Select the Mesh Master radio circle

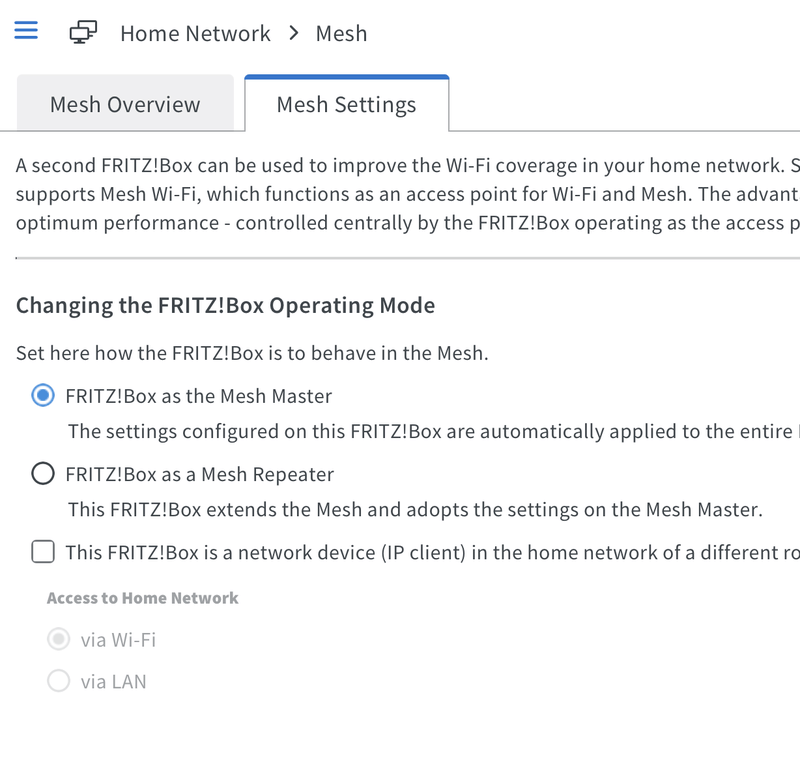tap(43, 395)
